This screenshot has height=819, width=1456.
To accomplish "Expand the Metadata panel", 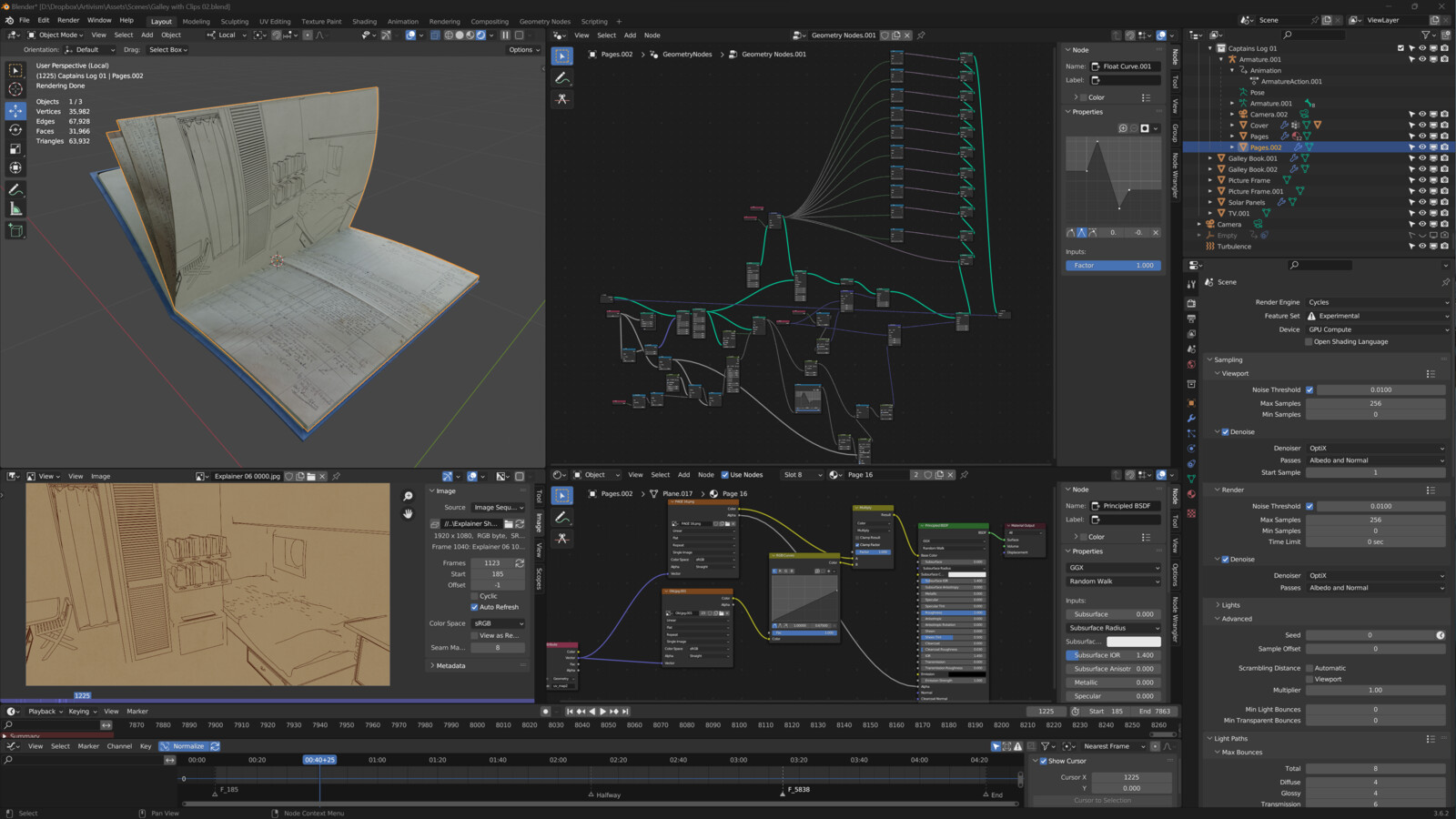I will coord(450,666).
